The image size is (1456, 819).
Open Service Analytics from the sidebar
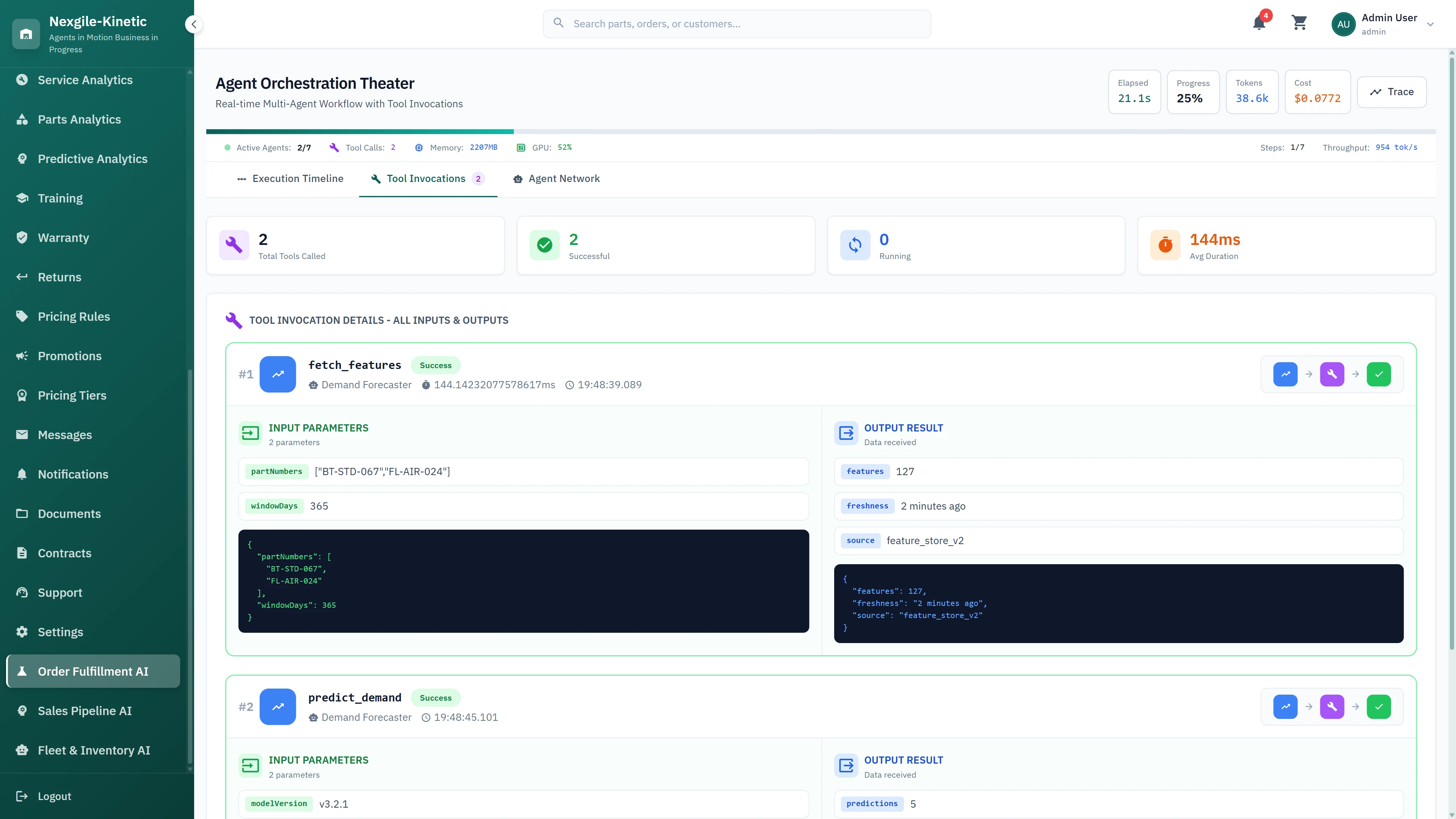click(84, 80)
